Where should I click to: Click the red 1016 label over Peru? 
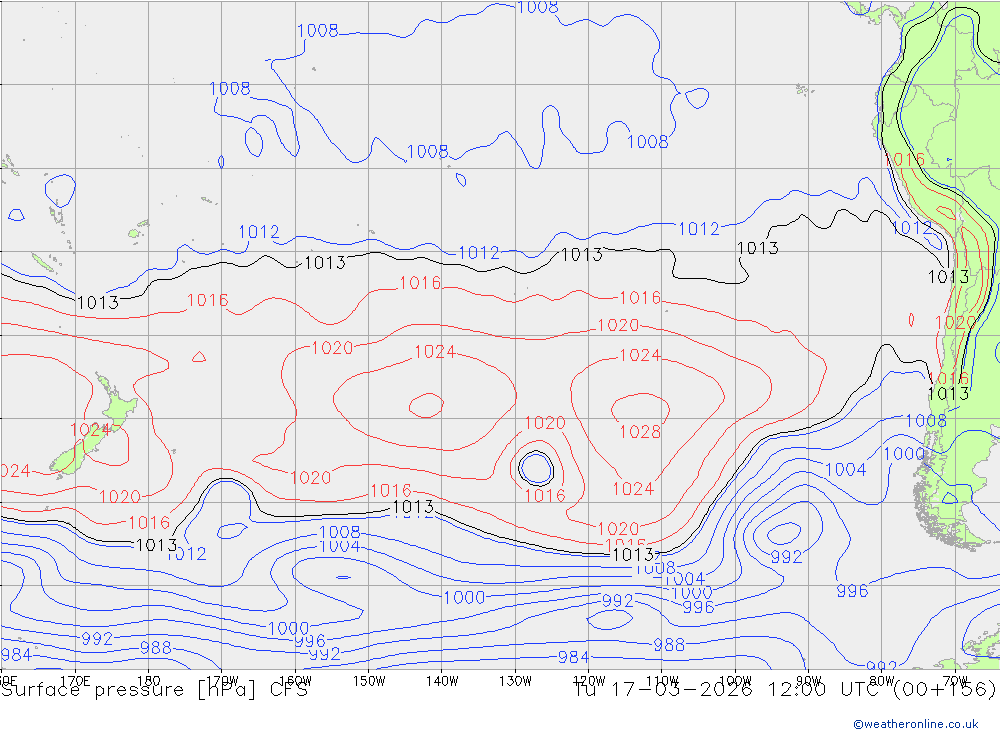click(x=904, y=159)
